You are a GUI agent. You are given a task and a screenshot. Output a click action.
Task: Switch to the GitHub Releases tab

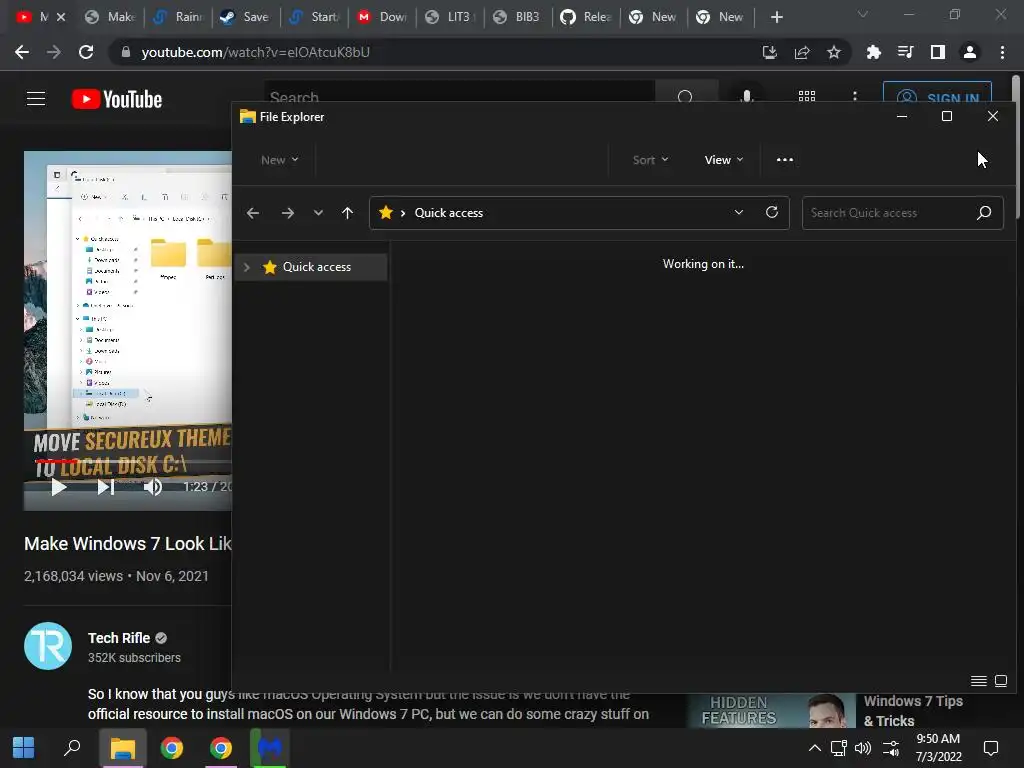click(584, 17)
